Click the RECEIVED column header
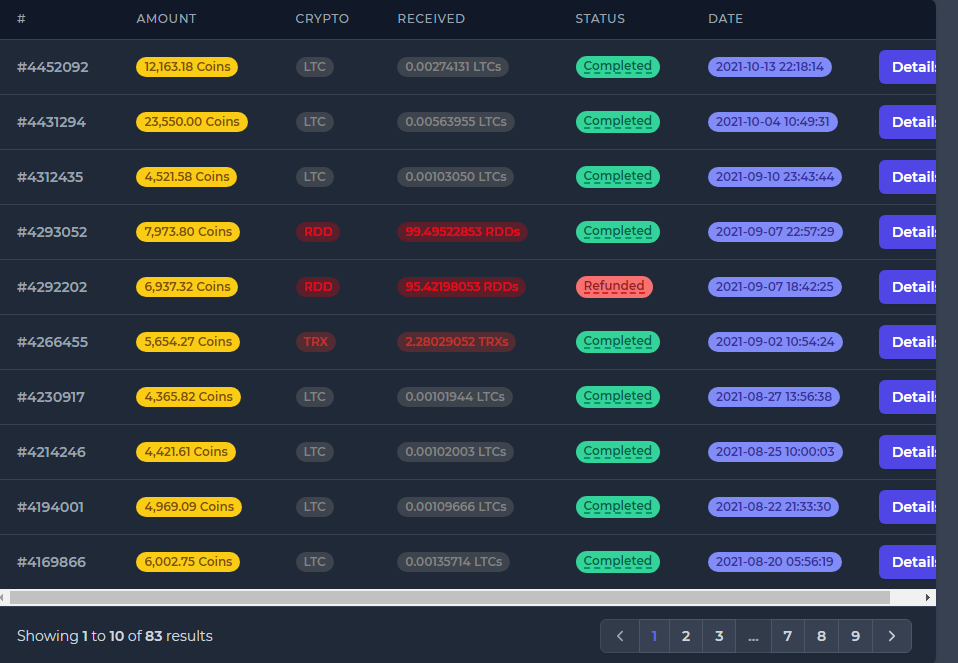 coord(431,19)
